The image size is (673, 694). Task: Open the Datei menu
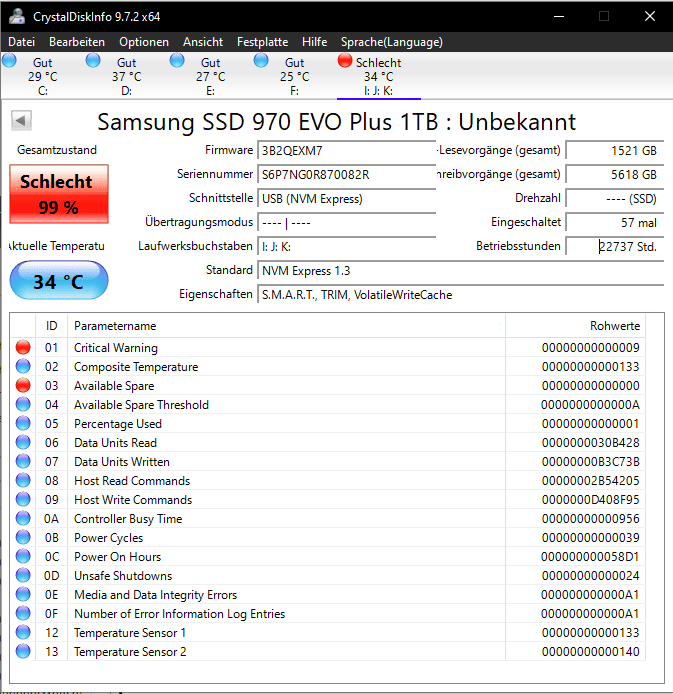[x=21, y=42]
